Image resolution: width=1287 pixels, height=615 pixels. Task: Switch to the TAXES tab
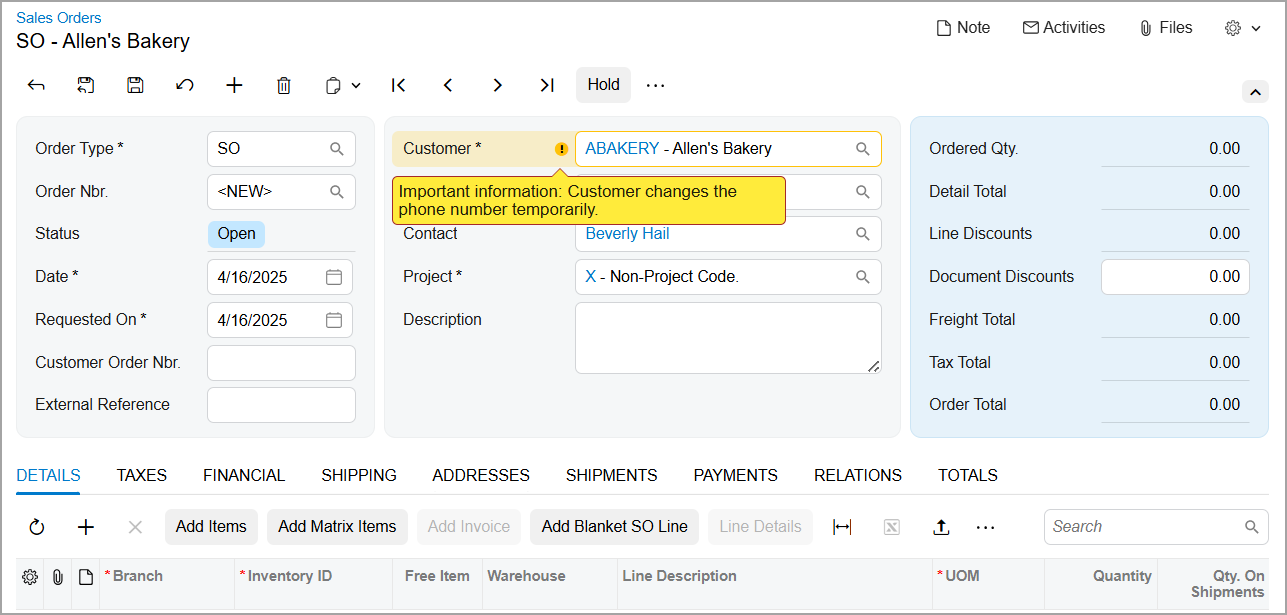coord(141,476)
